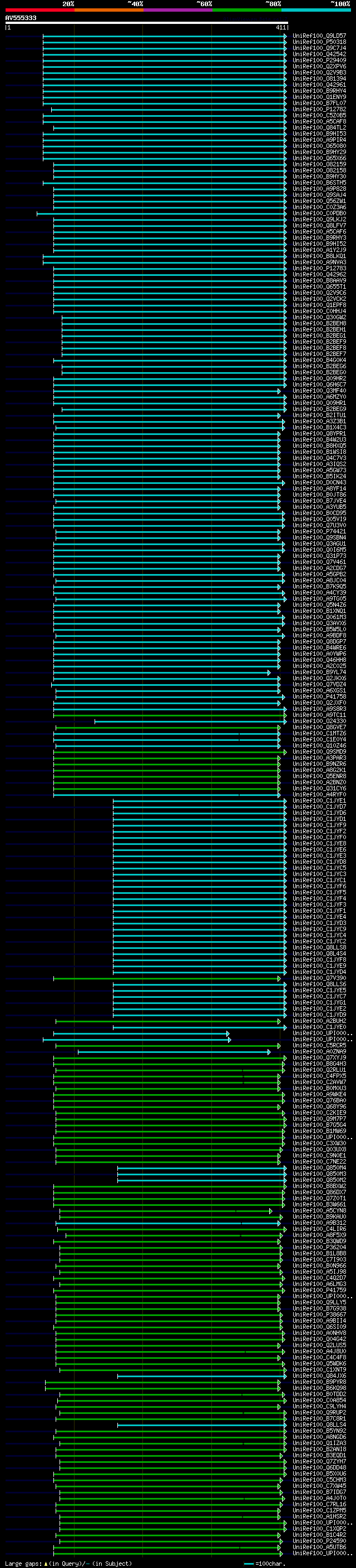Select the UniRef100_O65080 label

pyautogui.click(x=319, y=146)
